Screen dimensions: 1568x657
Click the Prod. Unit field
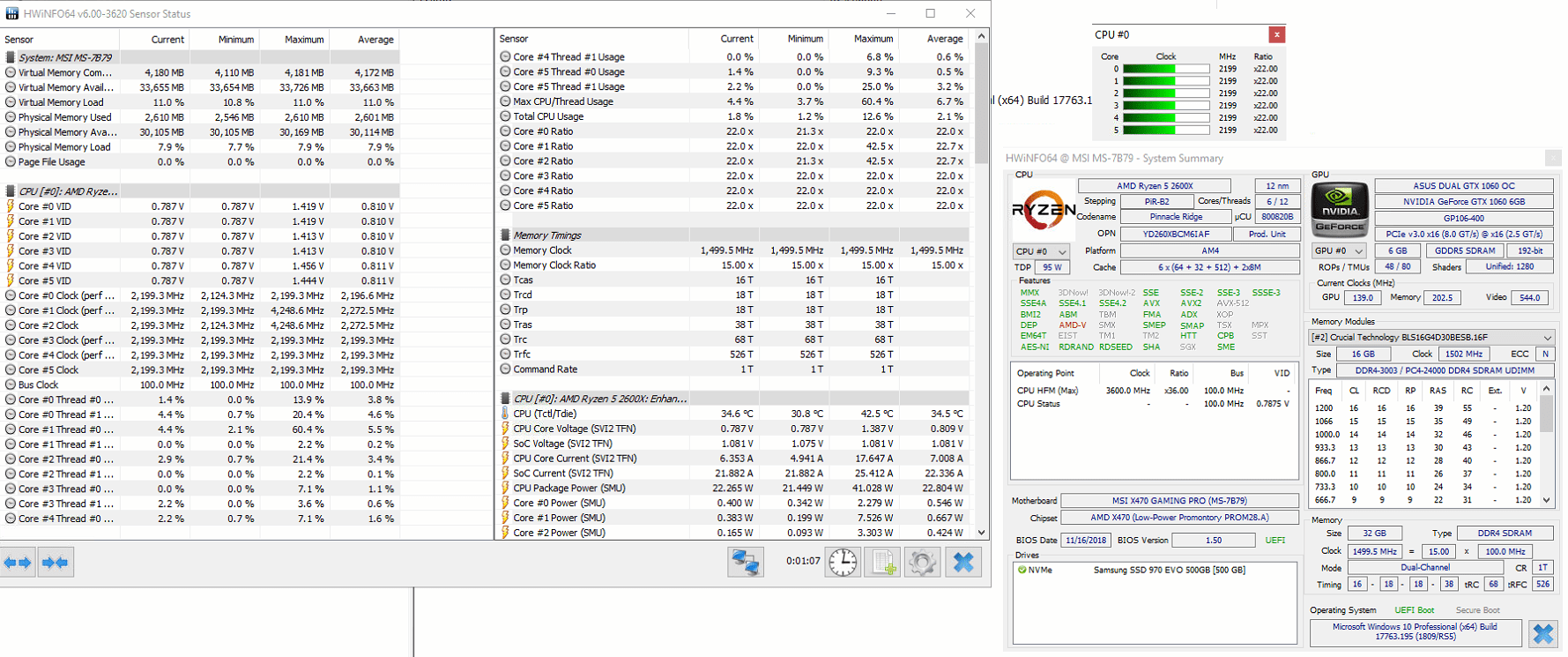1267,235
